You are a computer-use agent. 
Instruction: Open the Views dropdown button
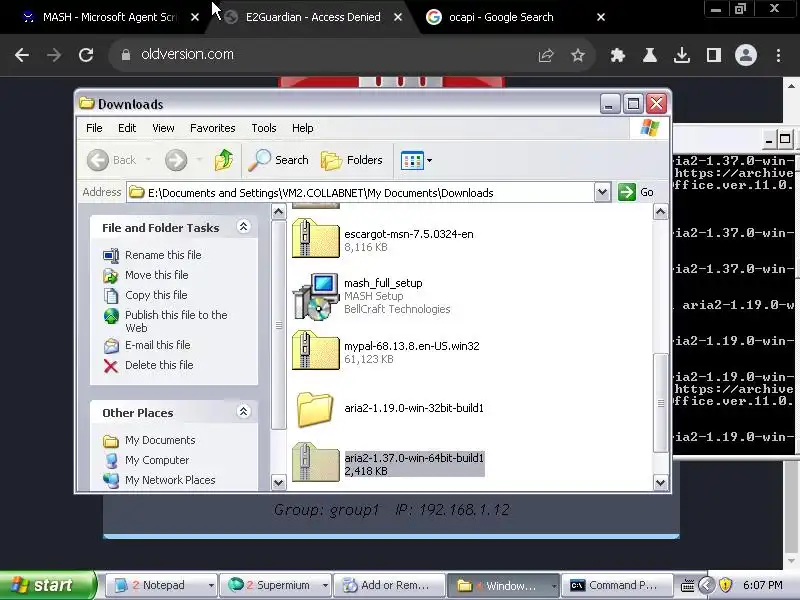tap(416, 160)
